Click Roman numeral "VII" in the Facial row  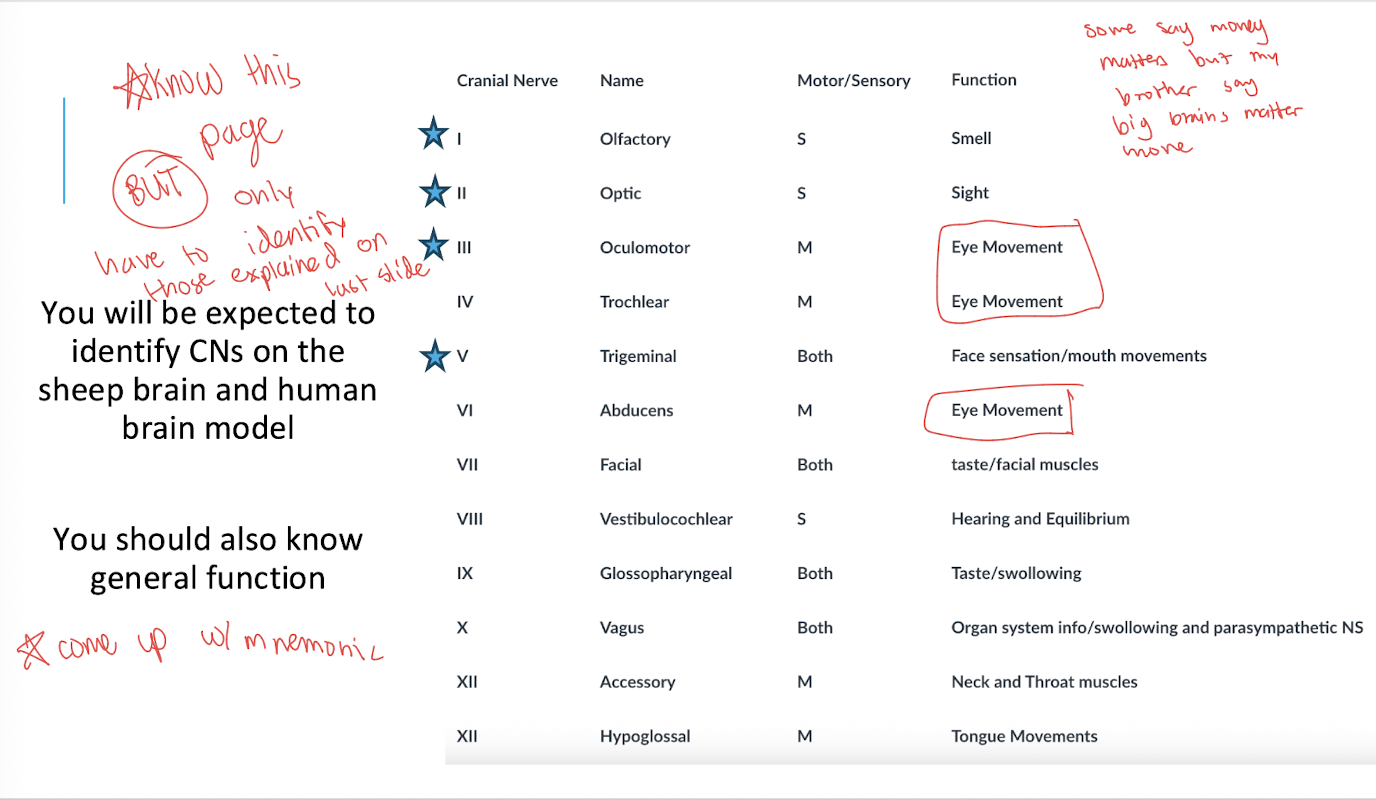pos(467,464)
